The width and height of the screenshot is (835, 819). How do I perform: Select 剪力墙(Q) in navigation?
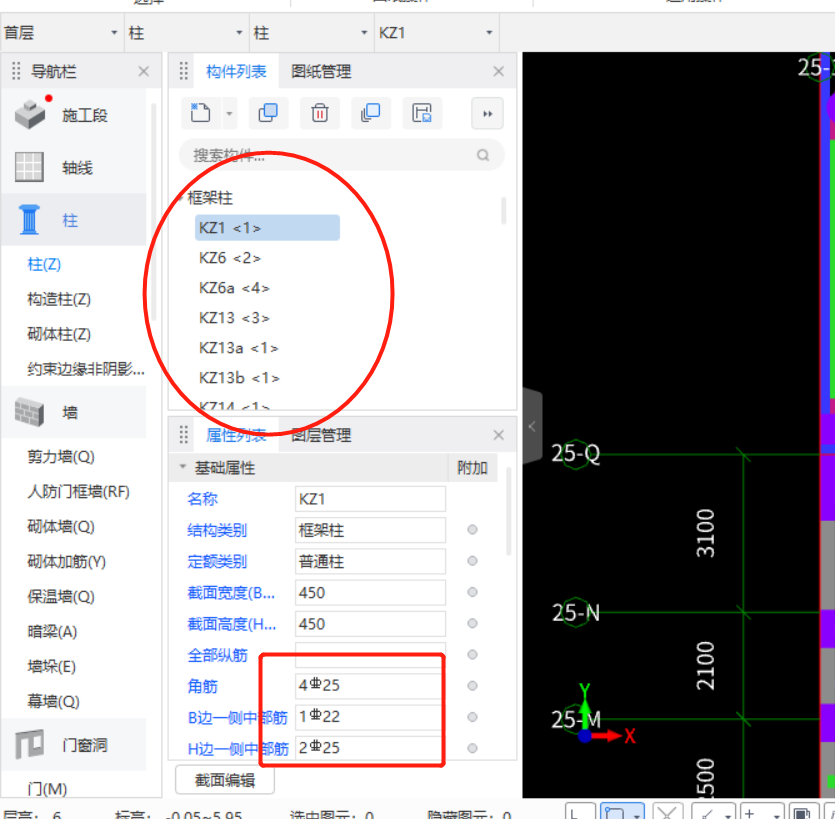pyautogui.click(x=61, y=456)
